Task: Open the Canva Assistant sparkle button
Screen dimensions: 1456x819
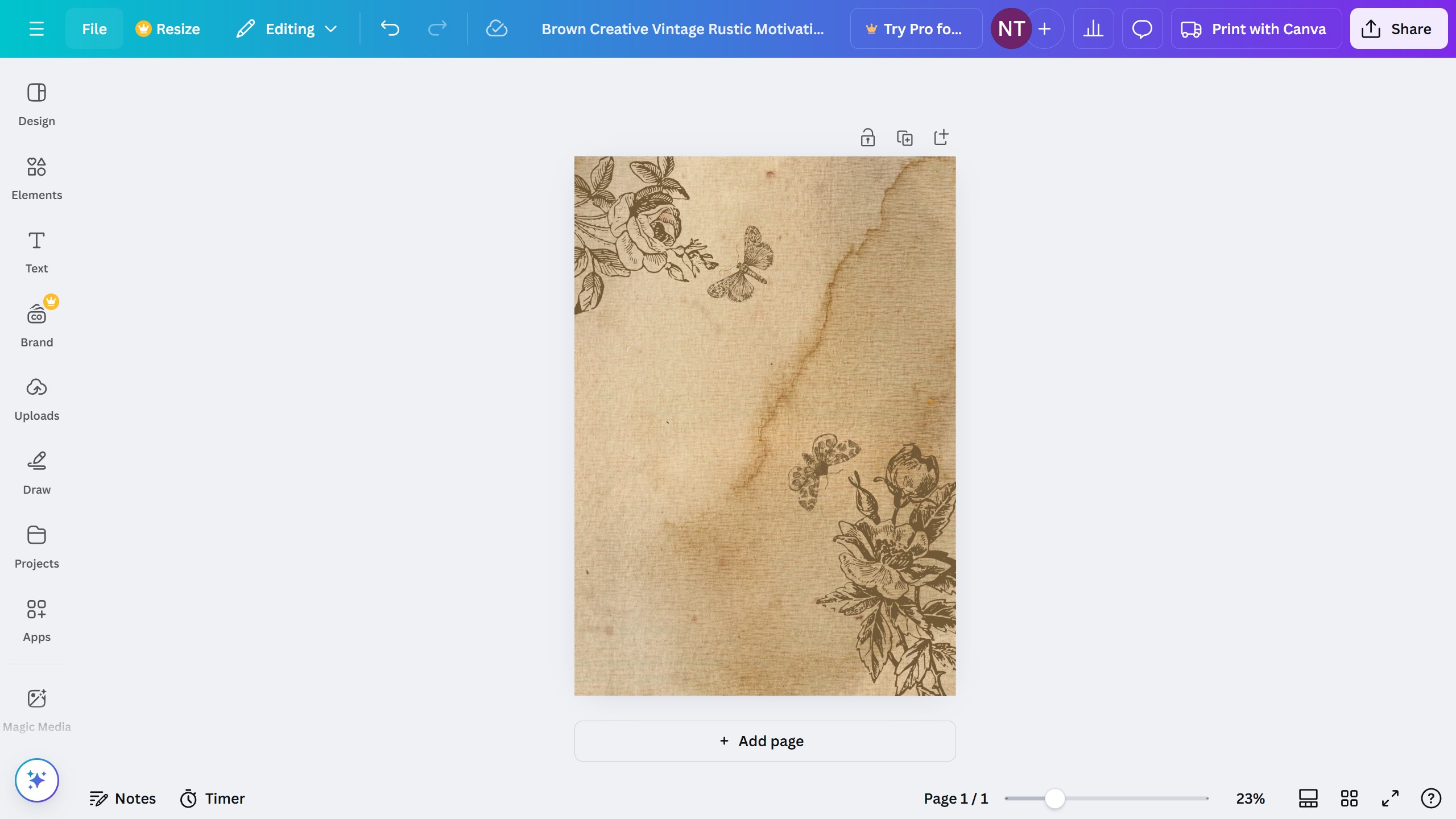Action: [x=36, y=780]
